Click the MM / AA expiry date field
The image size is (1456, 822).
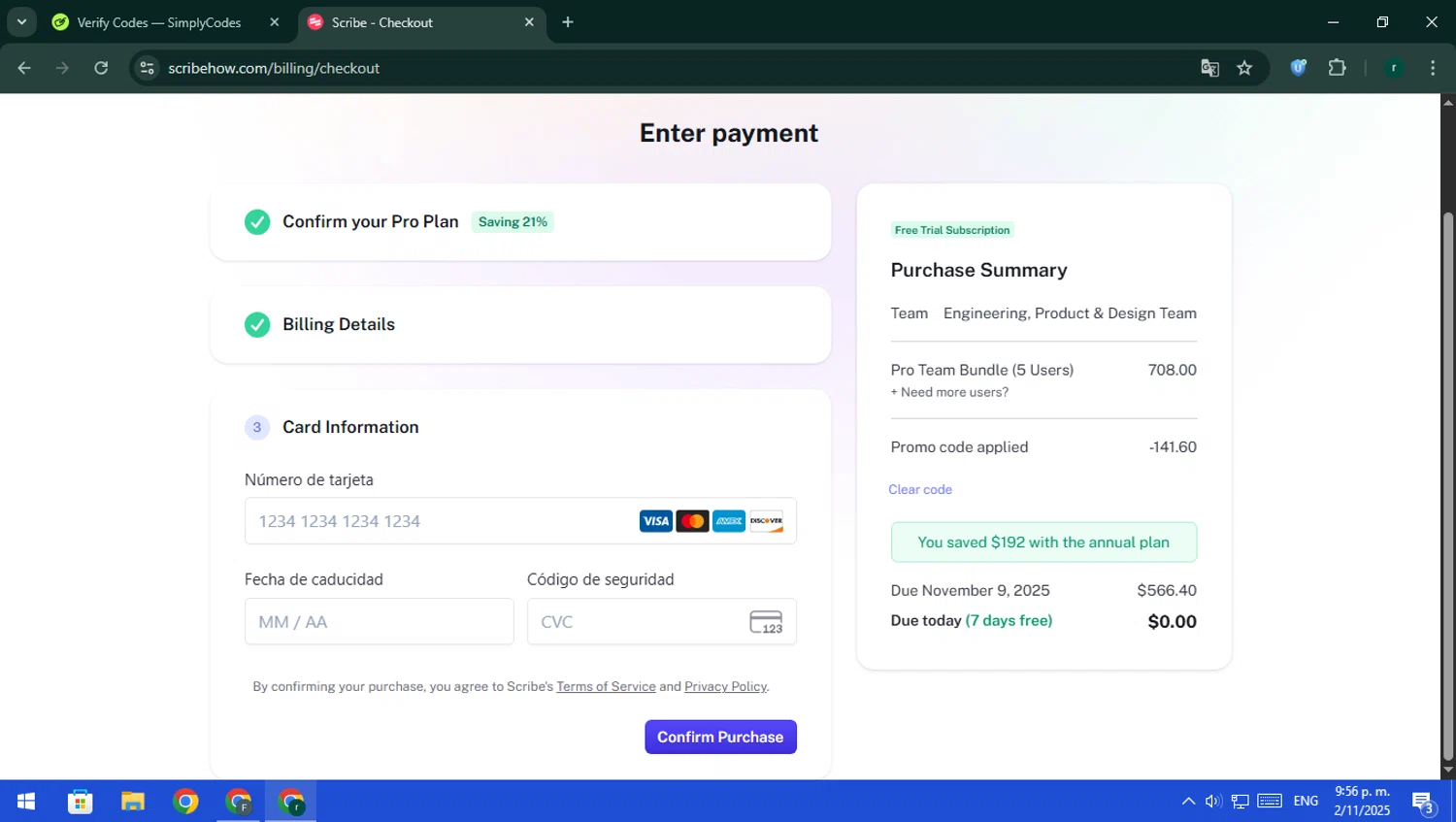coord(379,621)
